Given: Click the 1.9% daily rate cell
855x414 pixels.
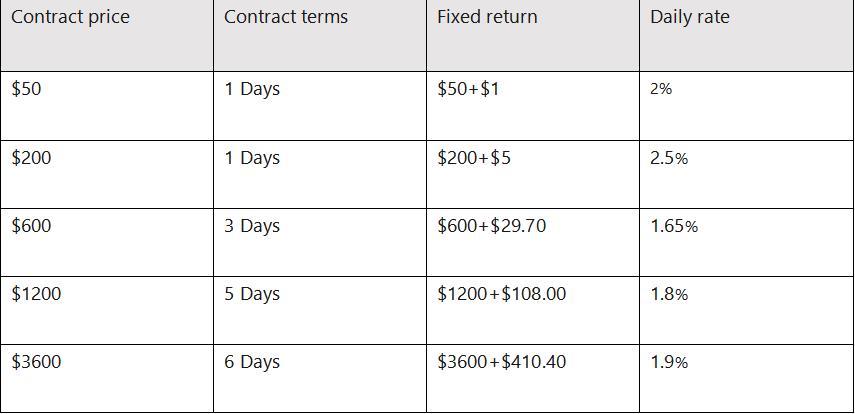Looking at the screenshot, I should [x=669, y=362].
